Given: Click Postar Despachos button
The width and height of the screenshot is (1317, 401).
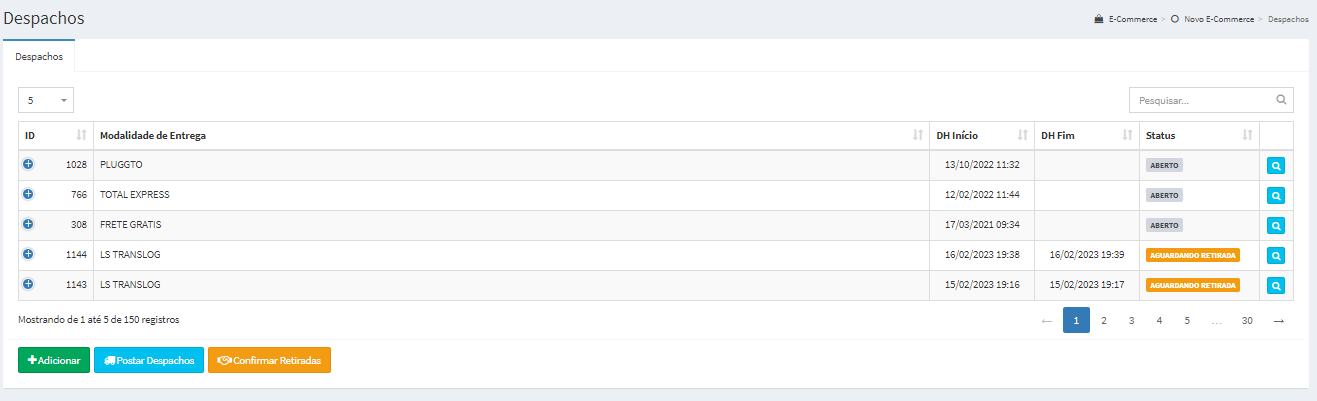Looking at the screenshot, I should [149, 360].
